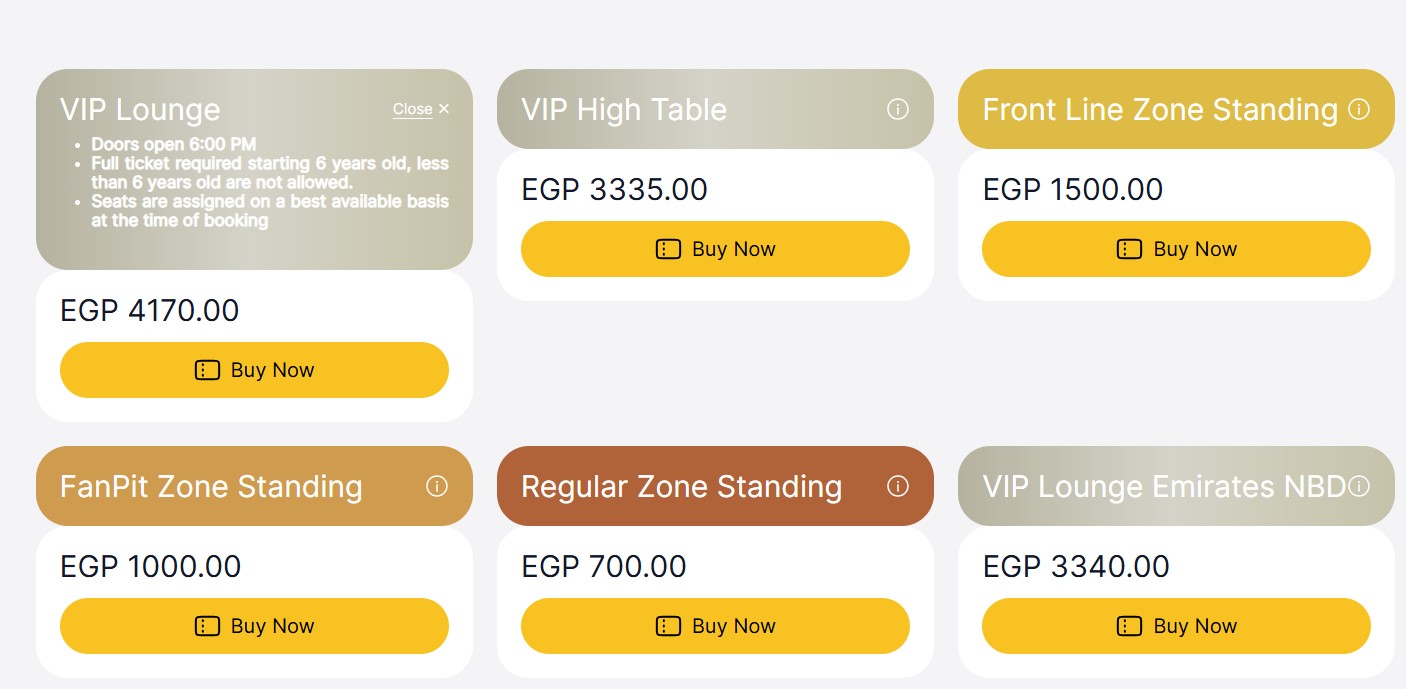Select the Front Line Zone Standing header

click(1160, 109)
